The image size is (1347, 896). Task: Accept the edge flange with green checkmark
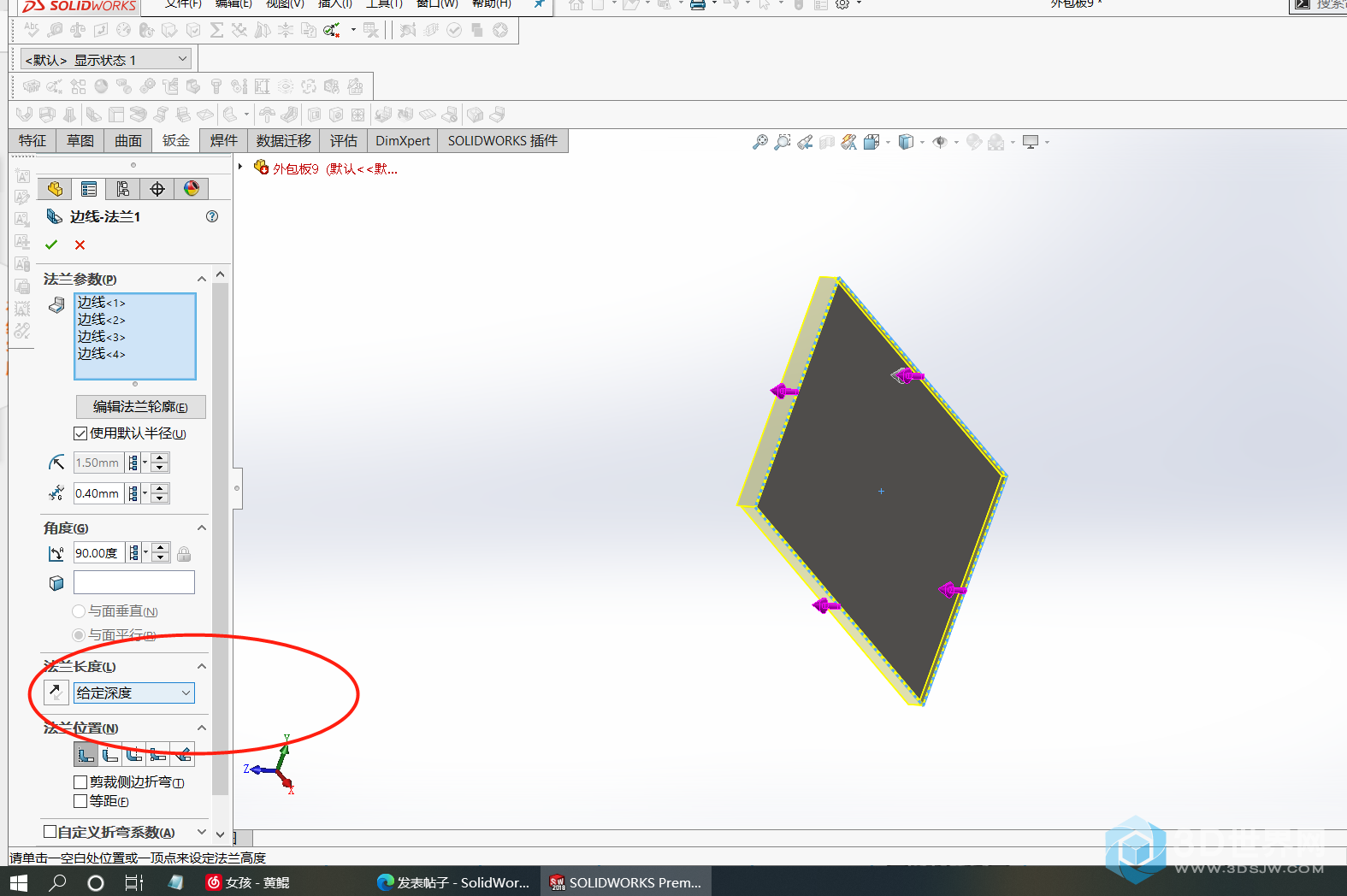pos(51,245)
